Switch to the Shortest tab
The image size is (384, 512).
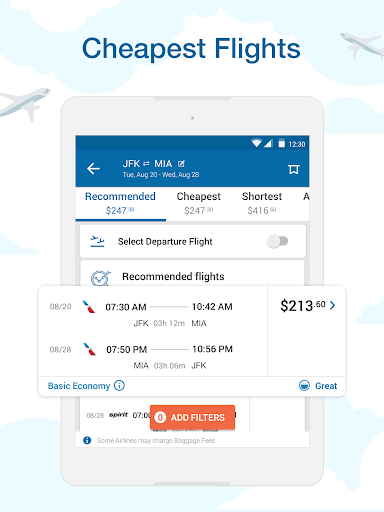[x=262, y=203]
